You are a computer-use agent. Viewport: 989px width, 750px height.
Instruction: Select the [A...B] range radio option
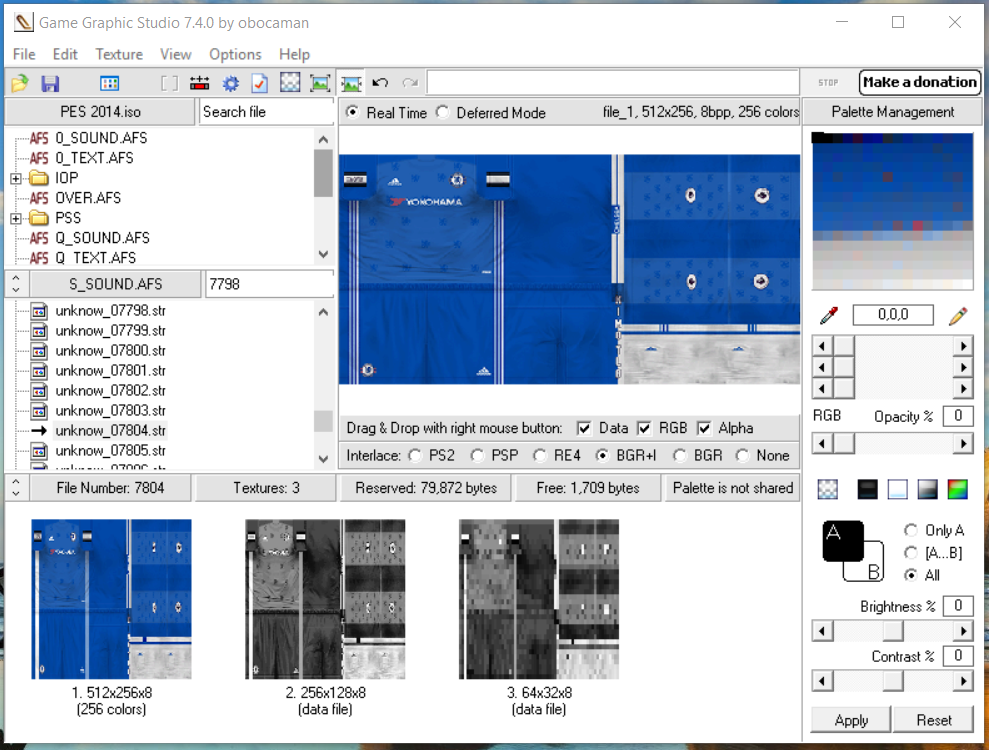[911, 553]
